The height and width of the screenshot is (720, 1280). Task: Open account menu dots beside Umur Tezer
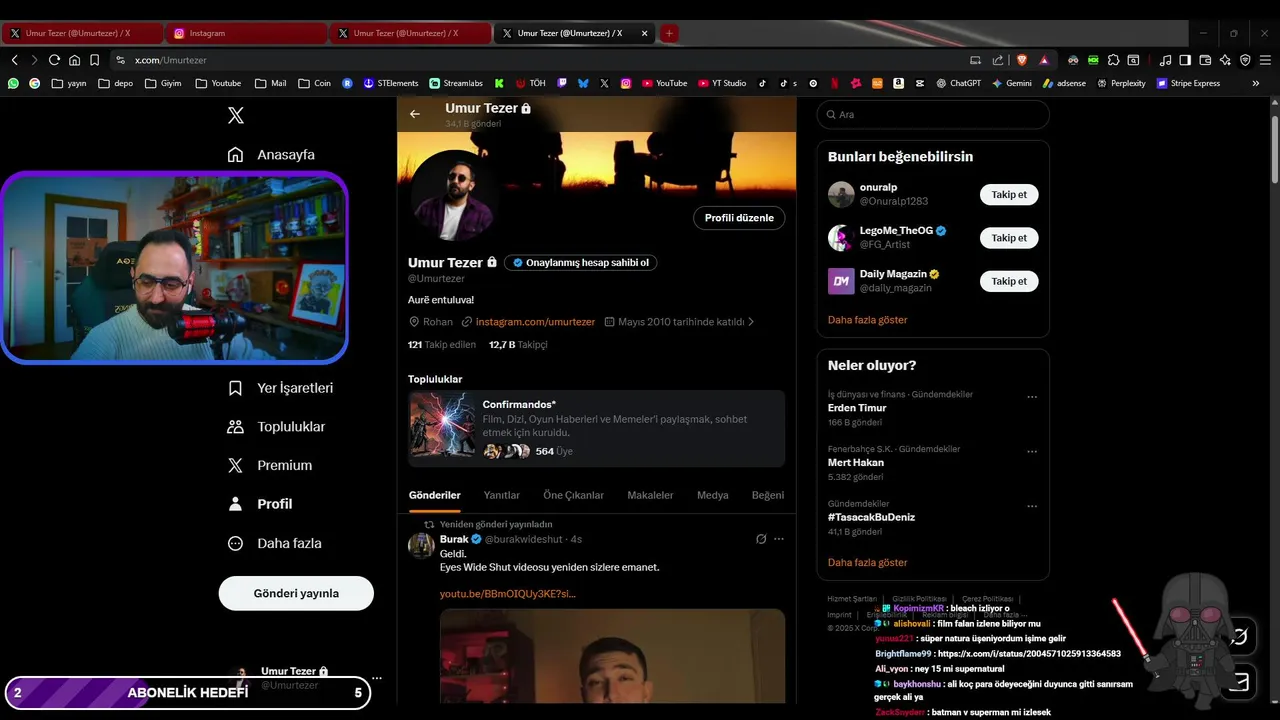click(377, 678)
